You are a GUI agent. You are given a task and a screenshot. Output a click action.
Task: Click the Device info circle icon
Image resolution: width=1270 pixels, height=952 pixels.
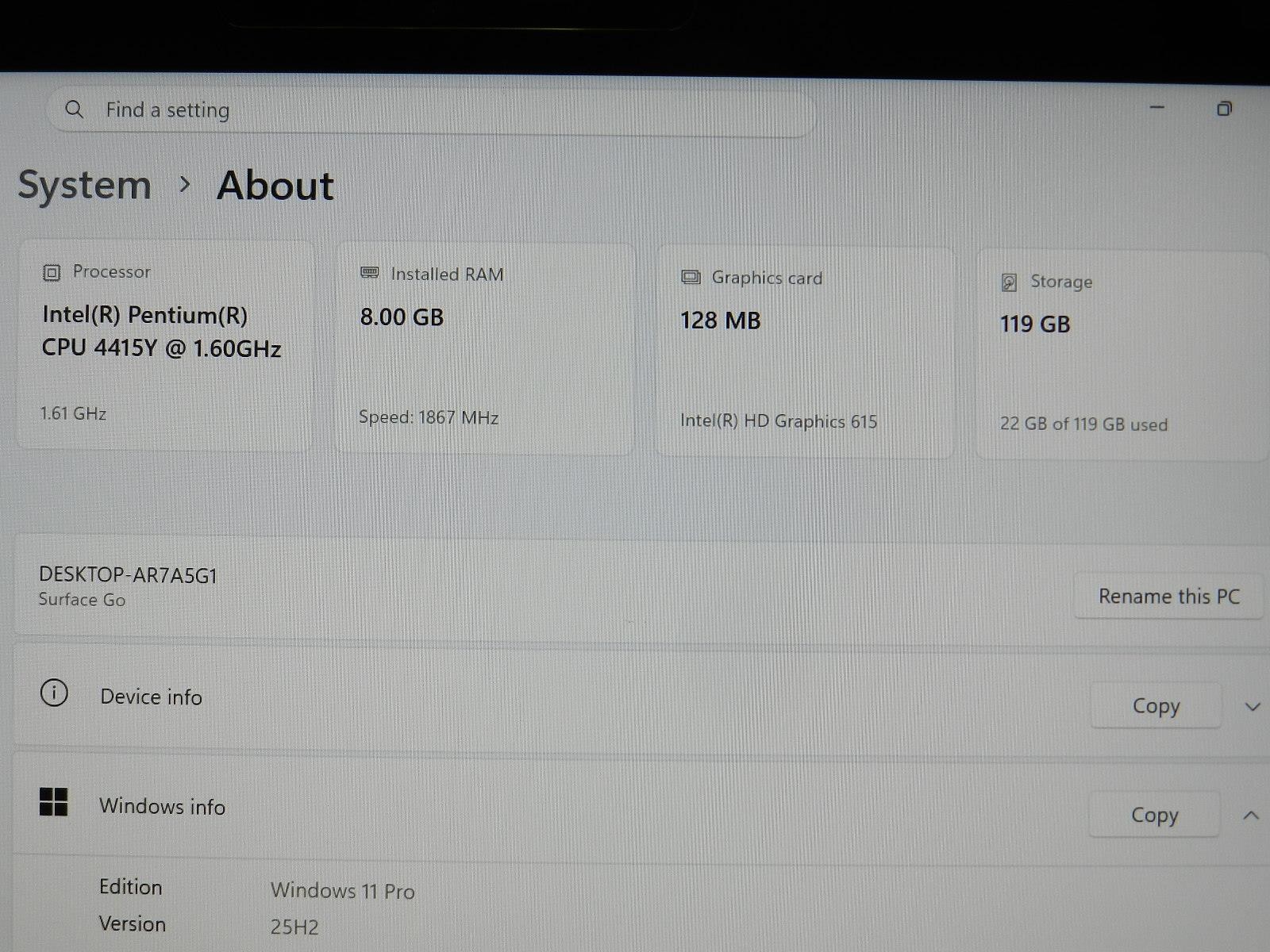[x=54, y=693]
